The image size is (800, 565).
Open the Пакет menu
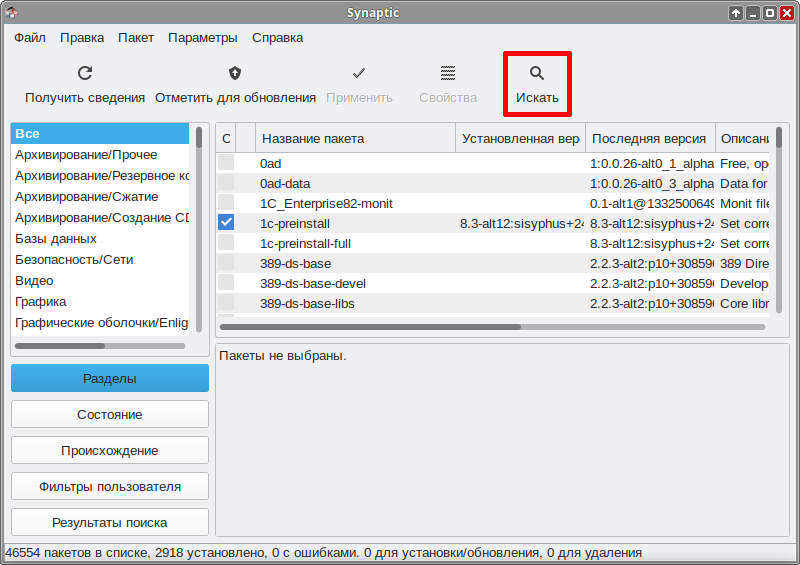[136, 38]
